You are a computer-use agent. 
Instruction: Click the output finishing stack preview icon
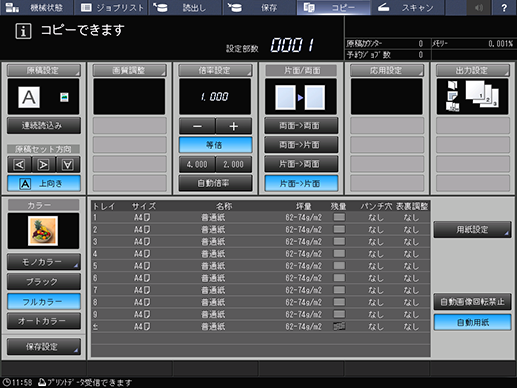482,94
